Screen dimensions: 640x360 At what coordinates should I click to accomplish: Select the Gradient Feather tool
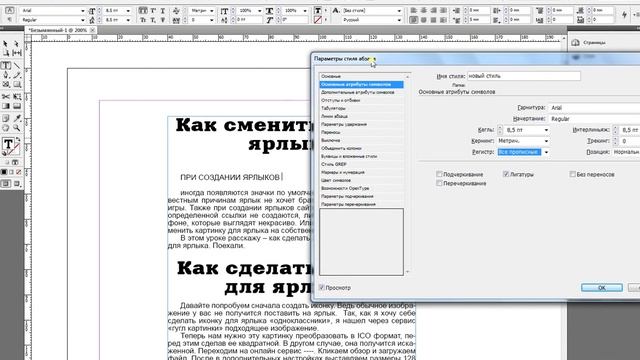(x=17, y=106)
